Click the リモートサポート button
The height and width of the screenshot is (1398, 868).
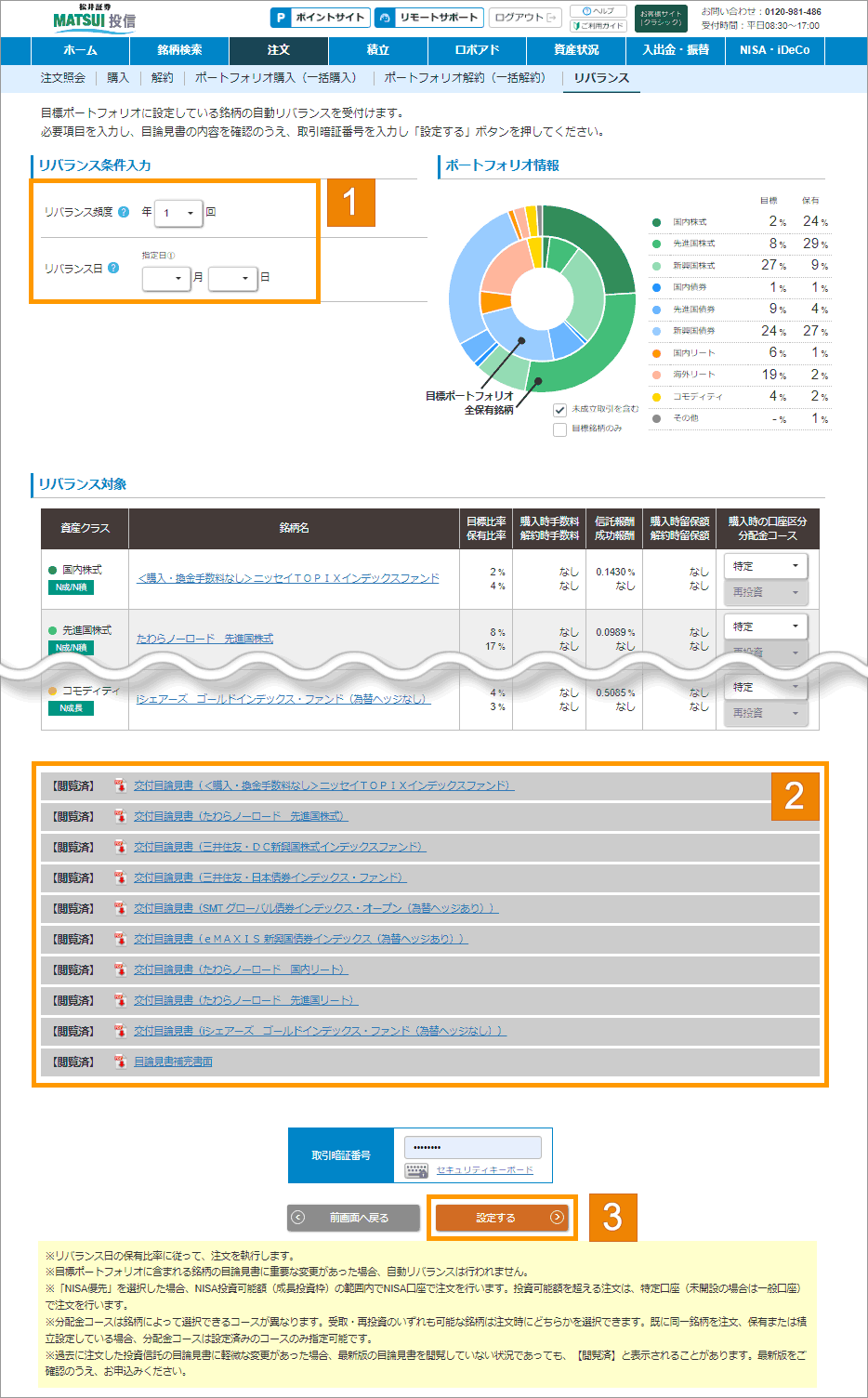pos(429,18)
